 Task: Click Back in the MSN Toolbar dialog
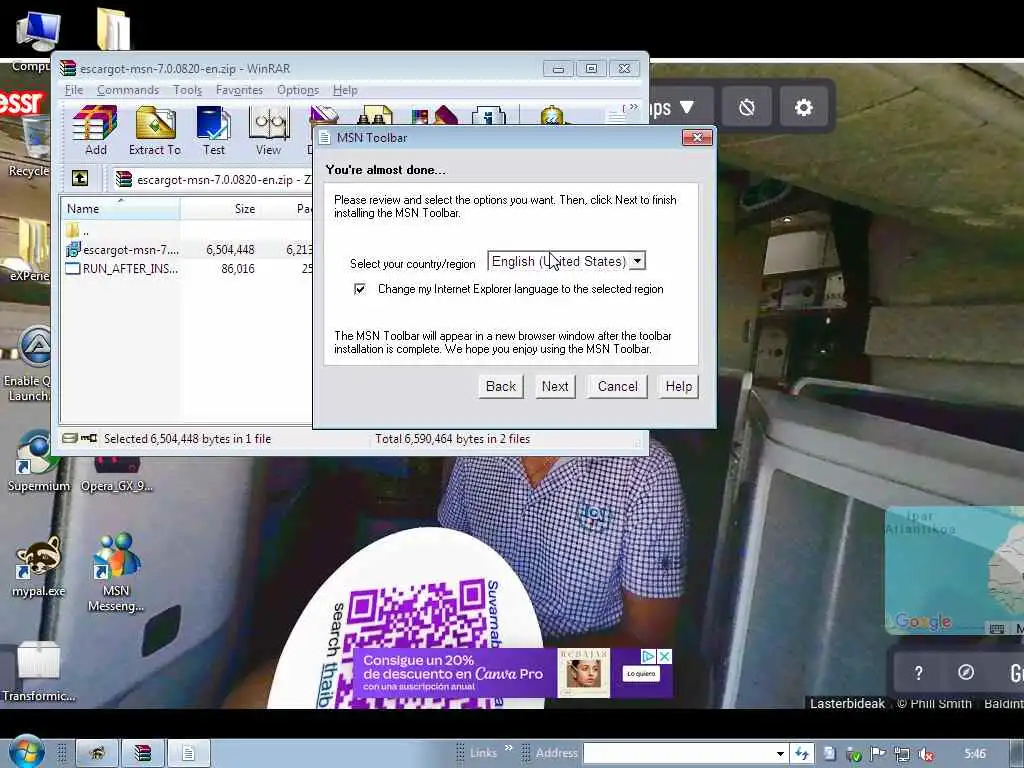(x=501, y=387)
